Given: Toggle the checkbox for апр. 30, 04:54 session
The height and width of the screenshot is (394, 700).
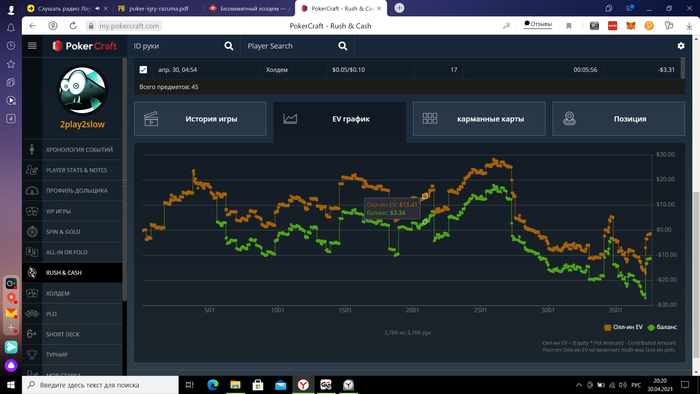Looking at the screenshot, I should pyautogui.click(x=143, y=70).
